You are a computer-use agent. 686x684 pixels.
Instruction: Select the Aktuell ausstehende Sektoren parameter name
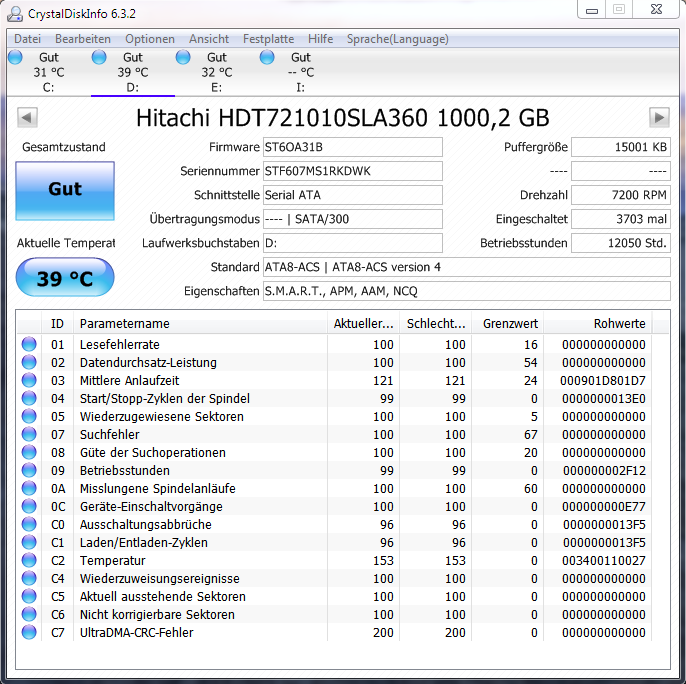coord(163,596)
